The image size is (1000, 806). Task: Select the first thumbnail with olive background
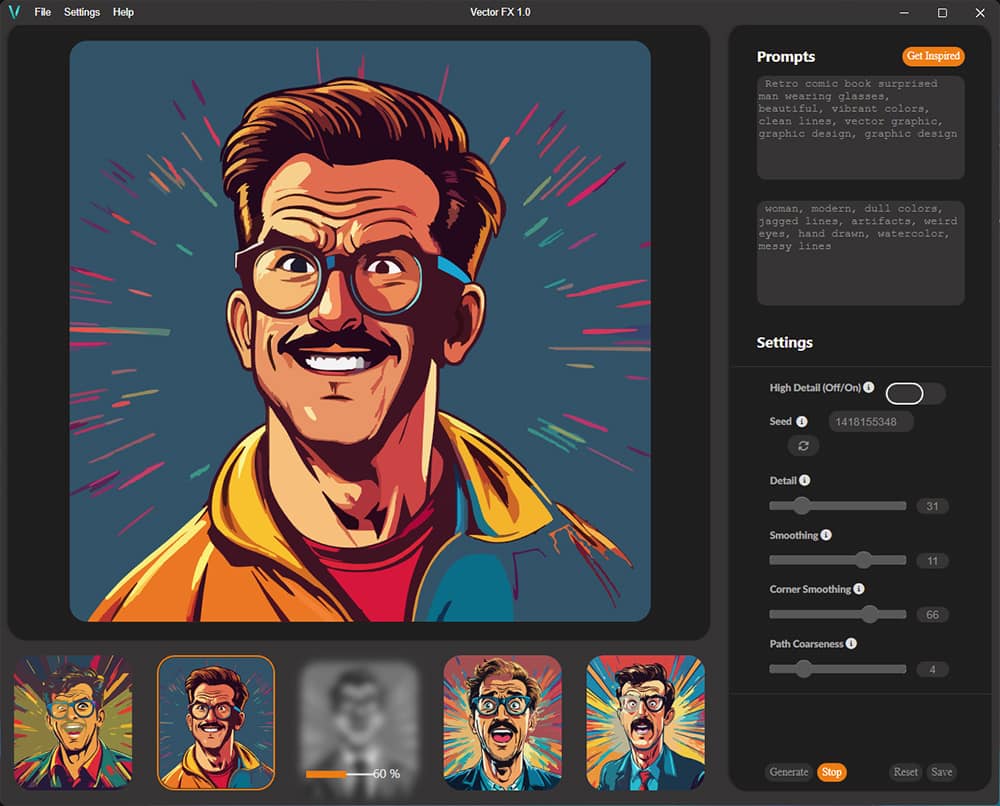coord(72,722)
